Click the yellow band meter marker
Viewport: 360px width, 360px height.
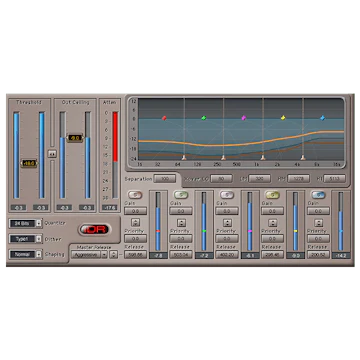pyautogui.click(x=295, y=231)
